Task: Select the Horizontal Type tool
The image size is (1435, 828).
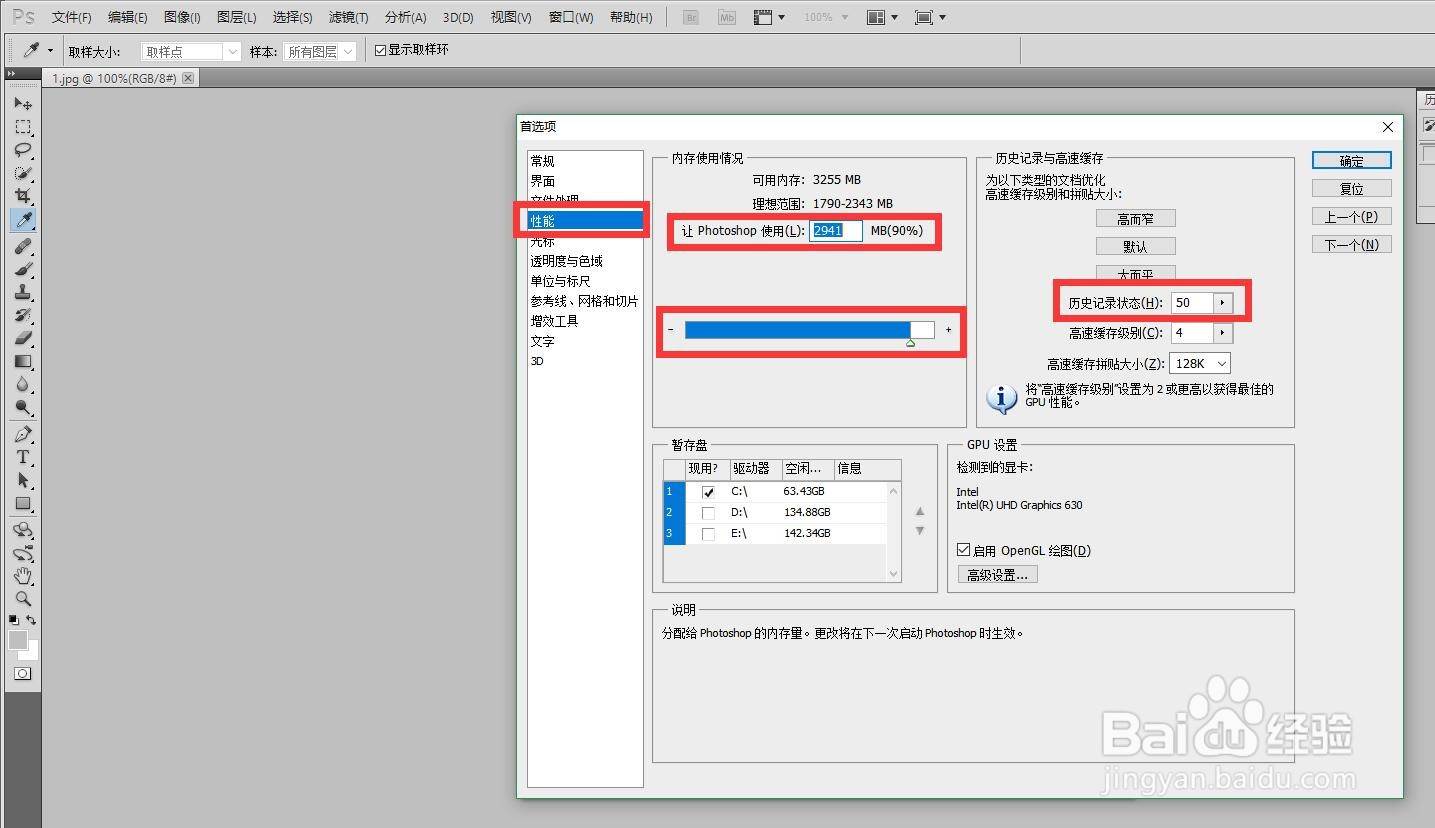Action: pyautogui.click(x=22, y=458)
